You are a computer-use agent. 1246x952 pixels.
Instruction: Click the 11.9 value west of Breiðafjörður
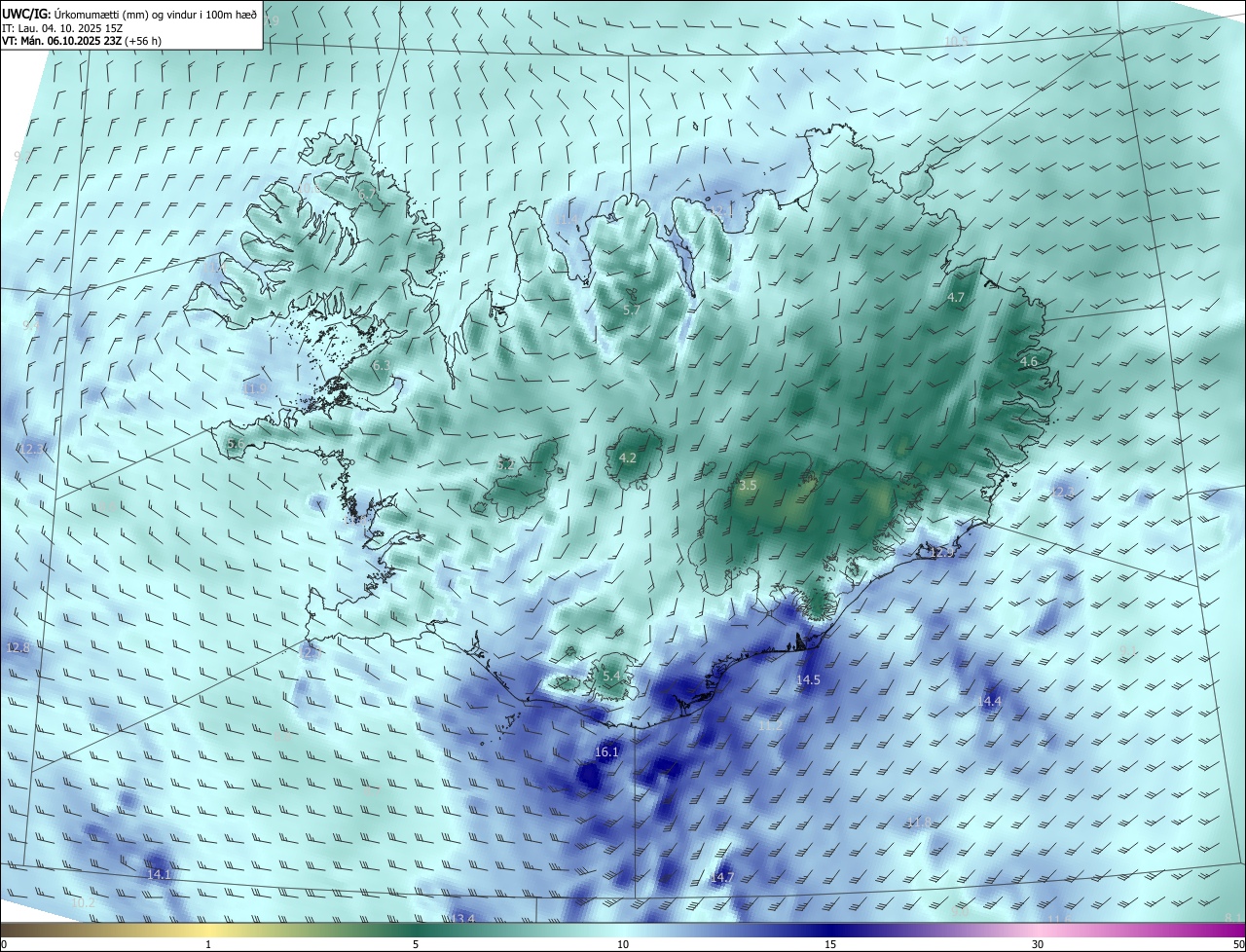(255, 388)
